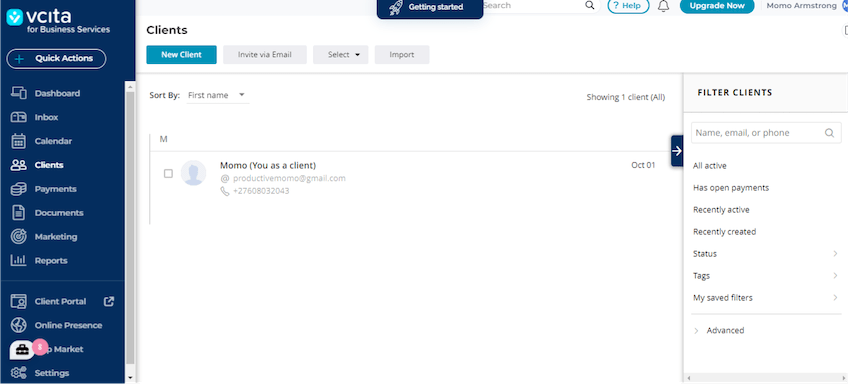Filter by Has open payments
This screenshot has height=384, width=848.
pos(731,188)
